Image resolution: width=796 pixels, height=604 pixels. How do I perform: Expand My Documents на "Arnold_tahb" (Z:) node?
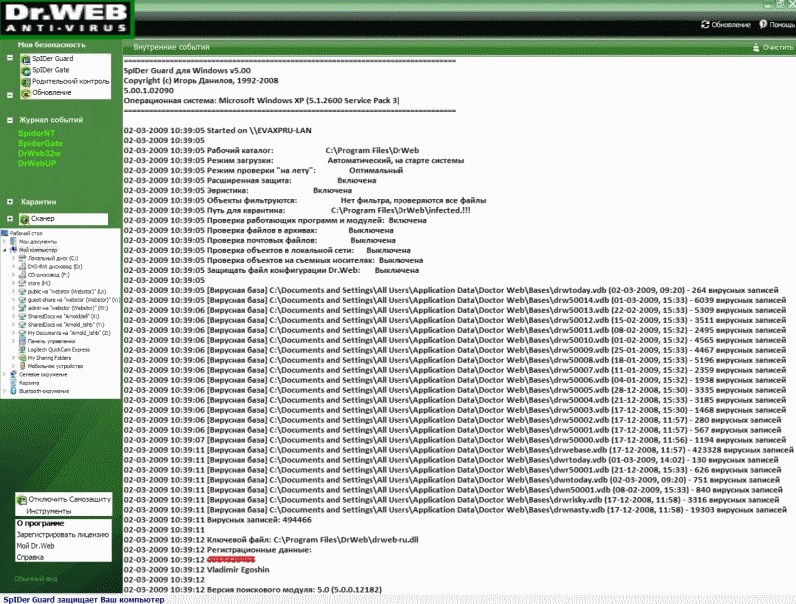pos(14,333)
